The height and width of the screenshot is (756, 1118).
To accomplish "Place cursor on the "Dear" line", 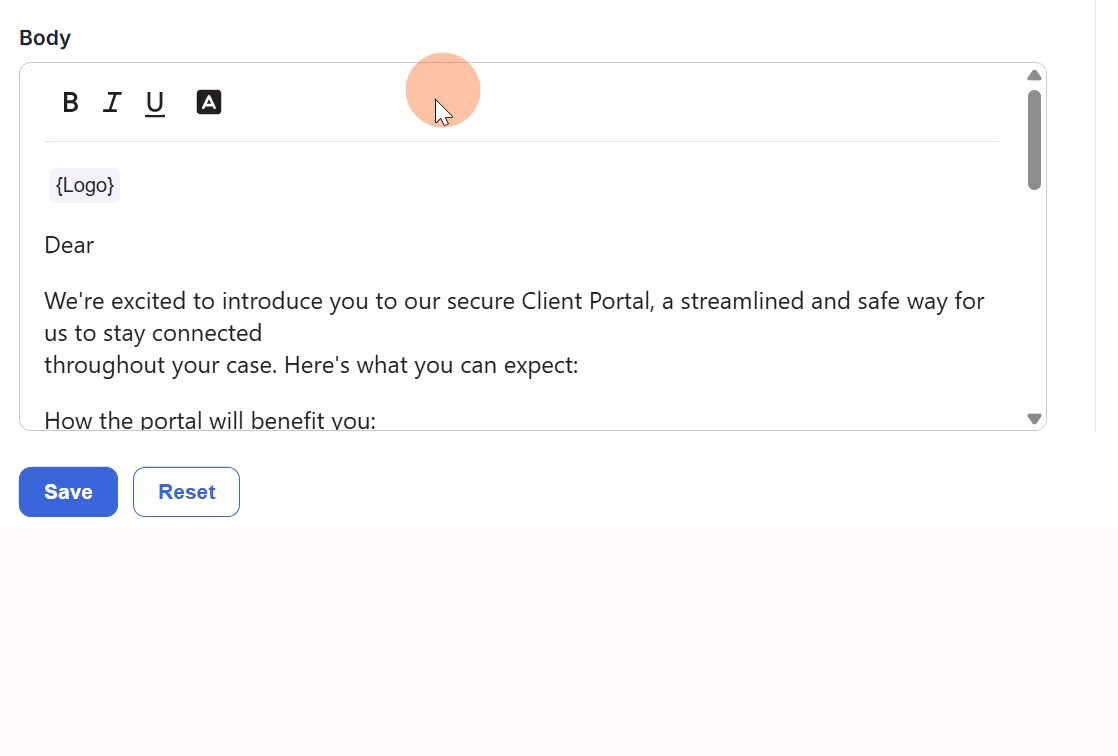I will pyautogui.click(x=69, y=246).
